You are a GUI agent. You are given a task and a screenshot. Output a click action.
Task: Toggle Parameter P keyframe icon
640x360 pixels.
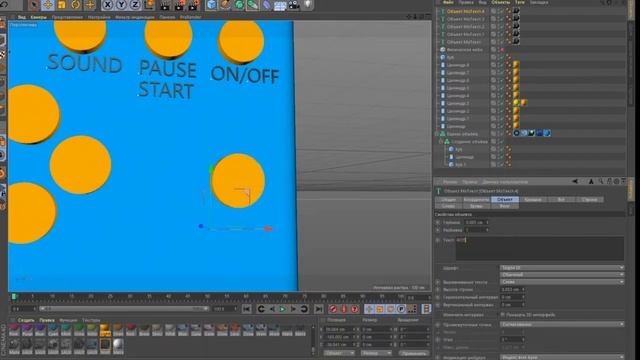401,309
